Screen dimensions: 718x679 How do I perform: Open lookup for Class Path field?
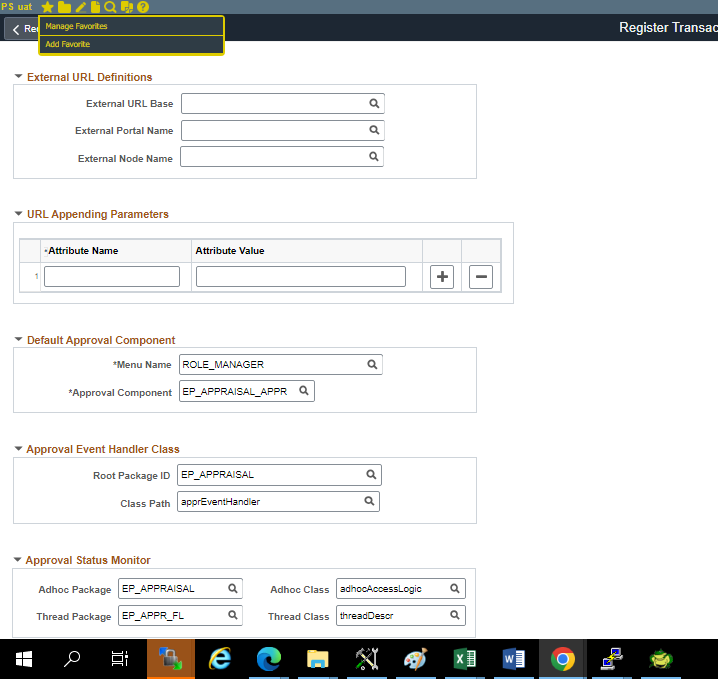(x=369, y=501)
